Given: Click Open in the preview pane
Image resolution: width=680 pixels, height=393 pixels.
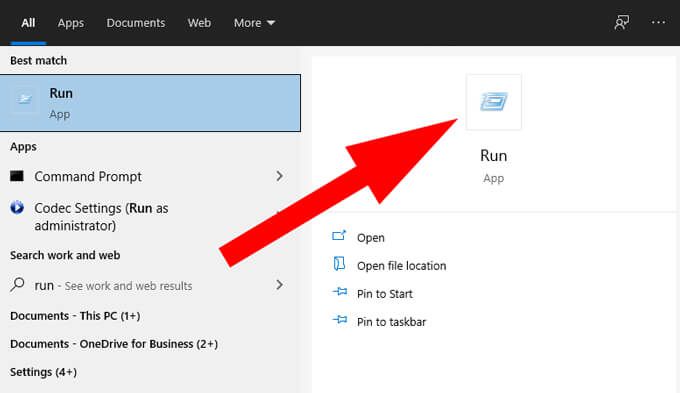Looking at the screenshot, I should [x=371, y=238].
